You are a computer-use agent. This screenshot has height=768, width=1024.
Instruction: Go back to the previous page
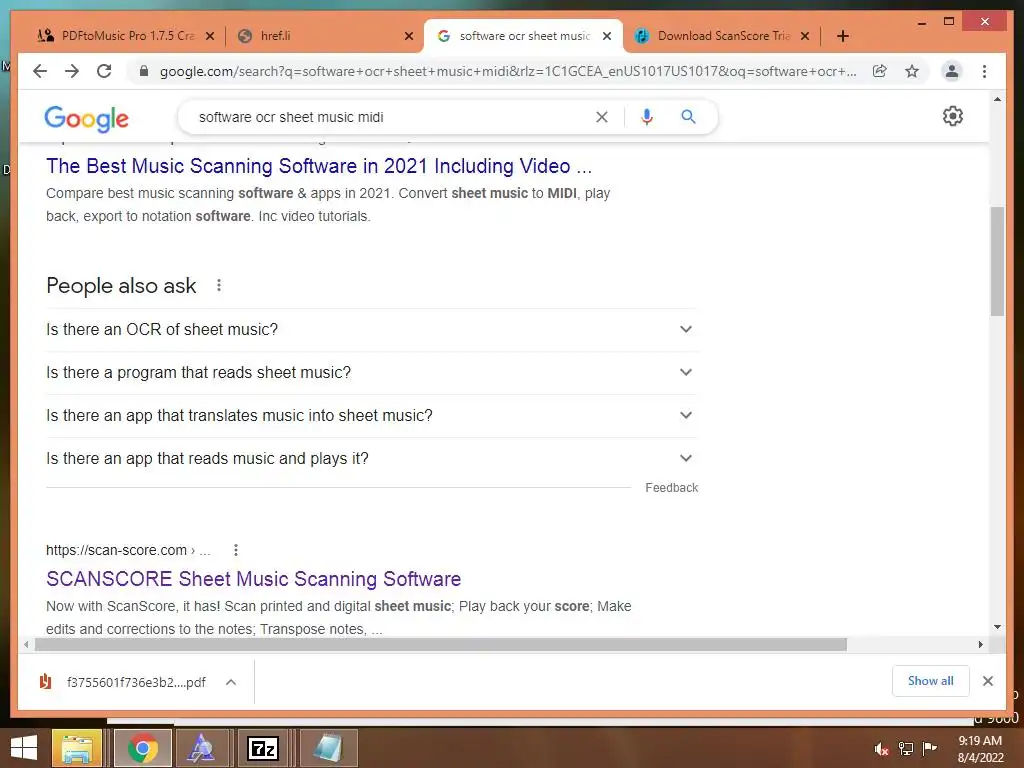pyautogui.click(x=40, y=71)
